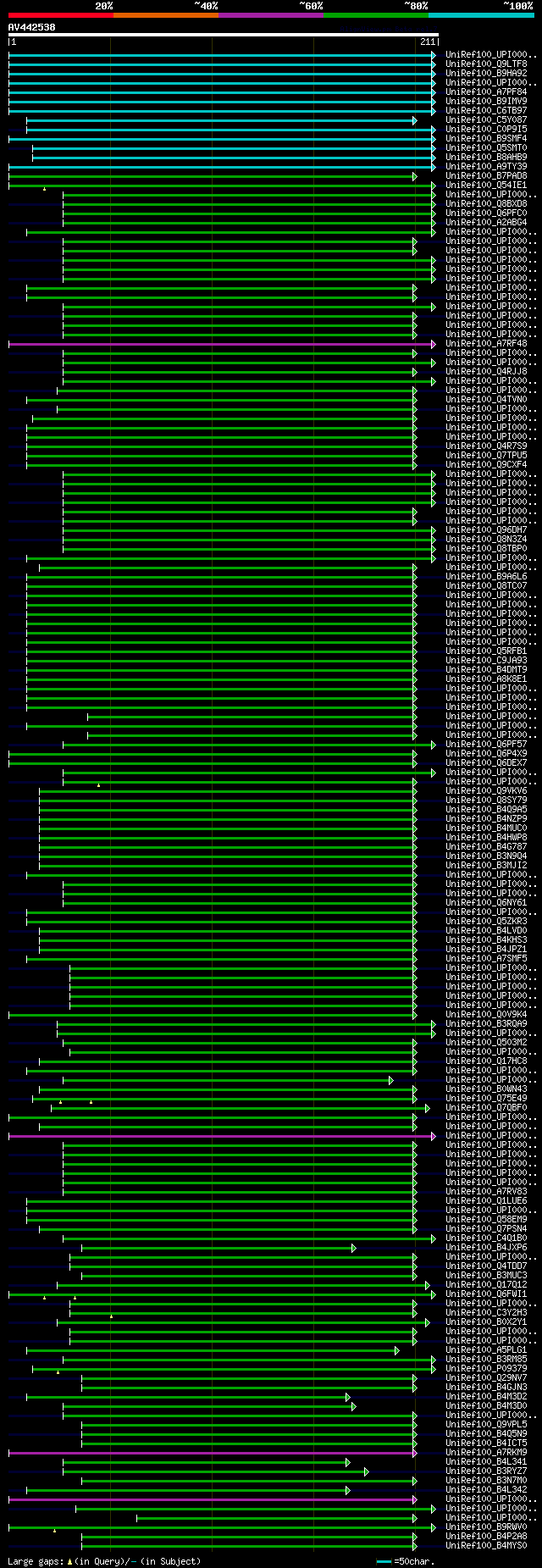This screenshot has width=542, height=1568.
Task: Click UniRef100_A2ABG4 hit label
Action: (486, 223)
